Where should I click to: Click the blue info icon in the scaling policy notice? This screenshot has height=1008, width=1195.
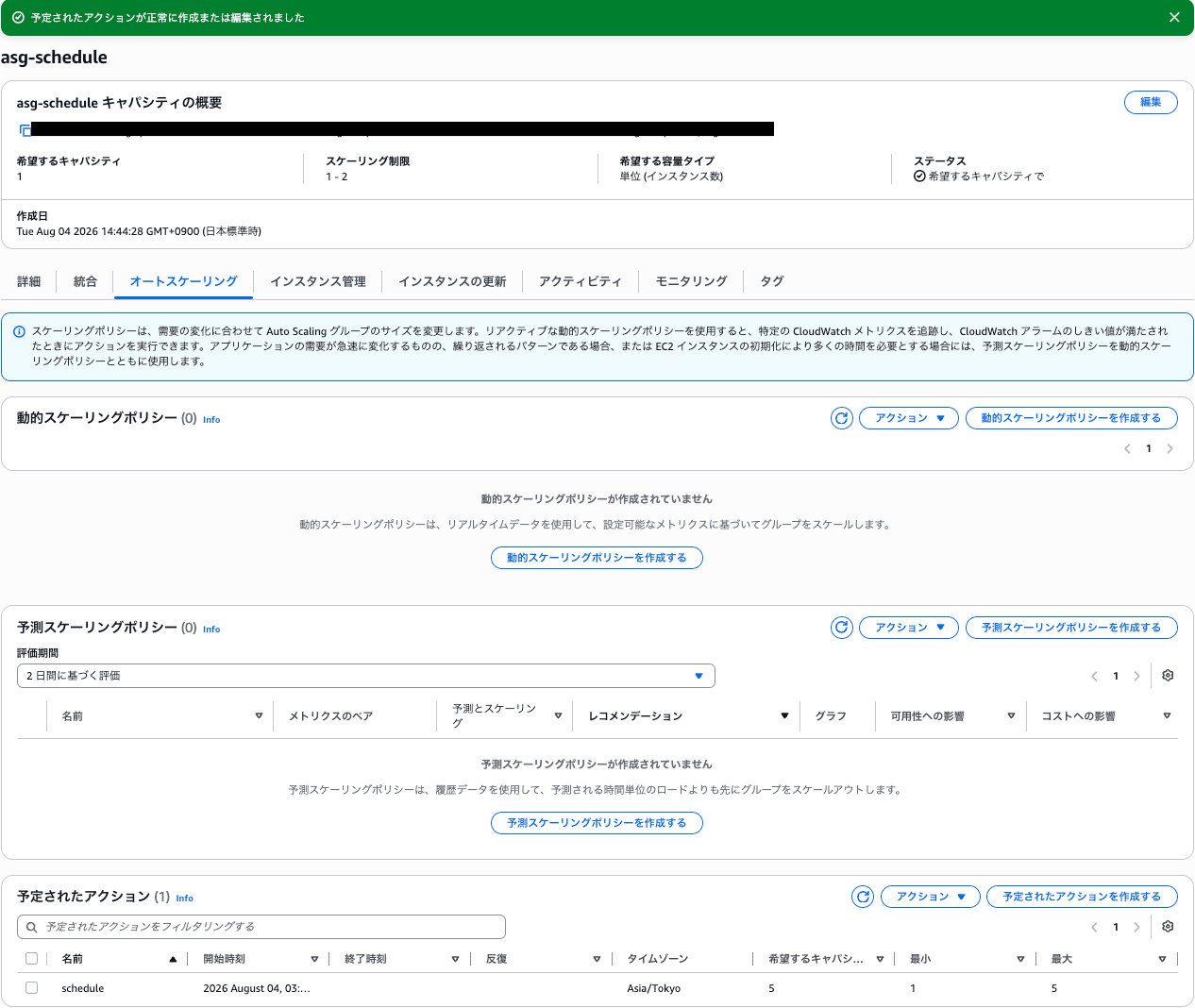[19, 331]
